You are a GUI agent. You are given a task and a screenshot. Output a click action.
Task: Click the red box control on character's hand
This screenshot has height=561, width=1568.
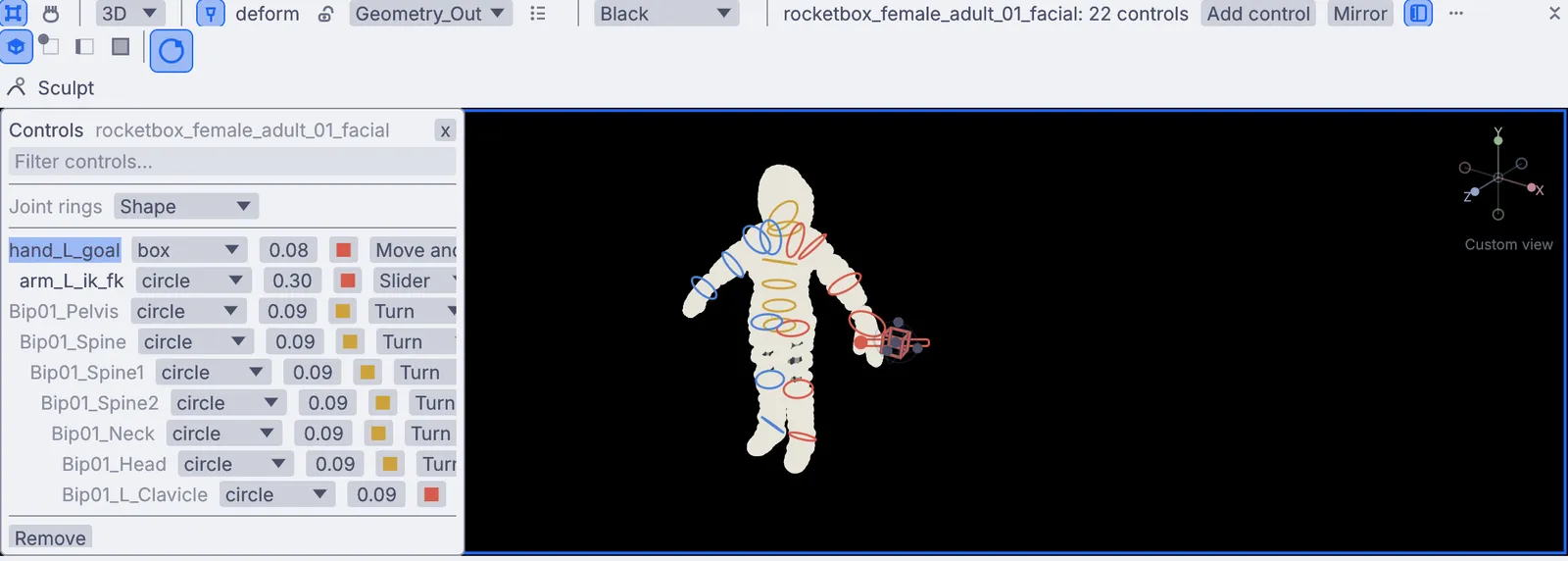895,342
